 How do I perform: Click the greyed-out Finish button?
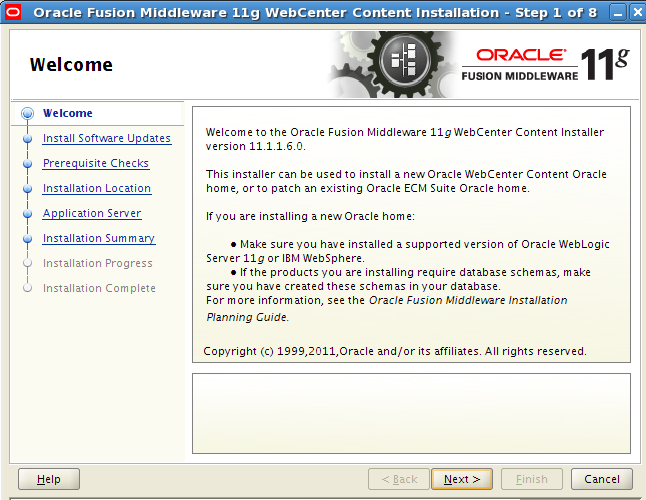531,479
